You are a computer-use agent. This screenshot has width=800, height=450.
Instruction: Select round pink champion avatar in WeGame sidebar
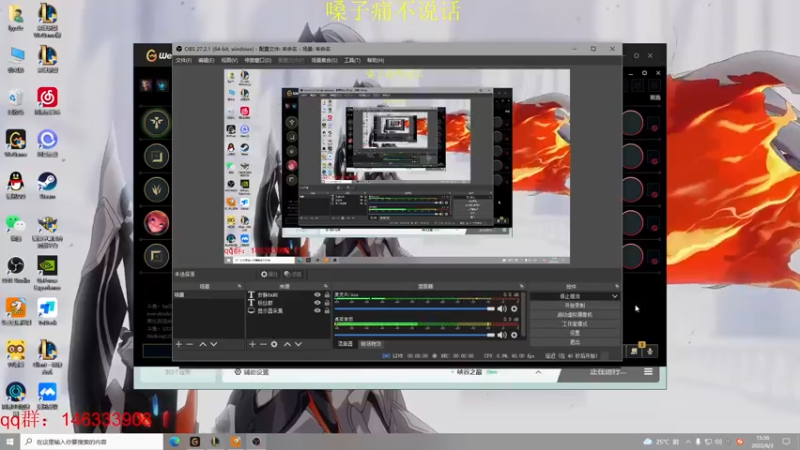156,222
